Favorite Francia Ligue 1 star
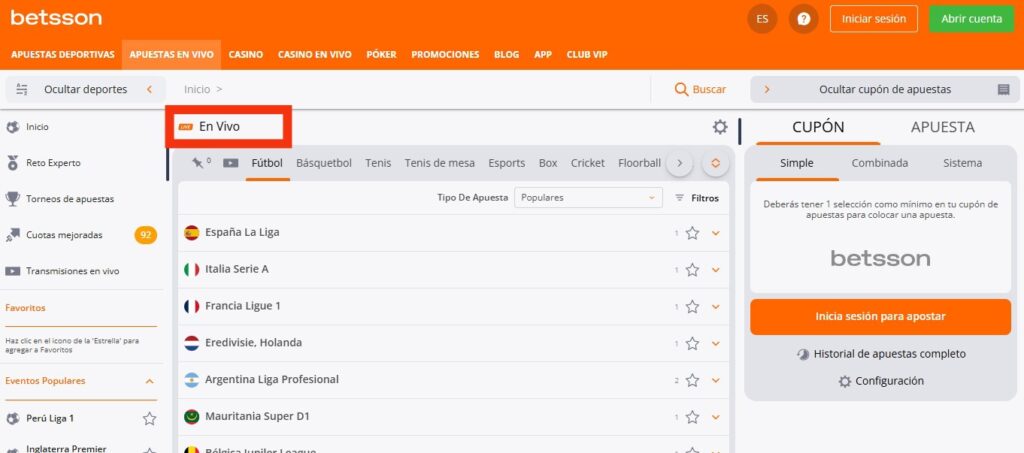The image size is (1024, 453). pos(692,306)
